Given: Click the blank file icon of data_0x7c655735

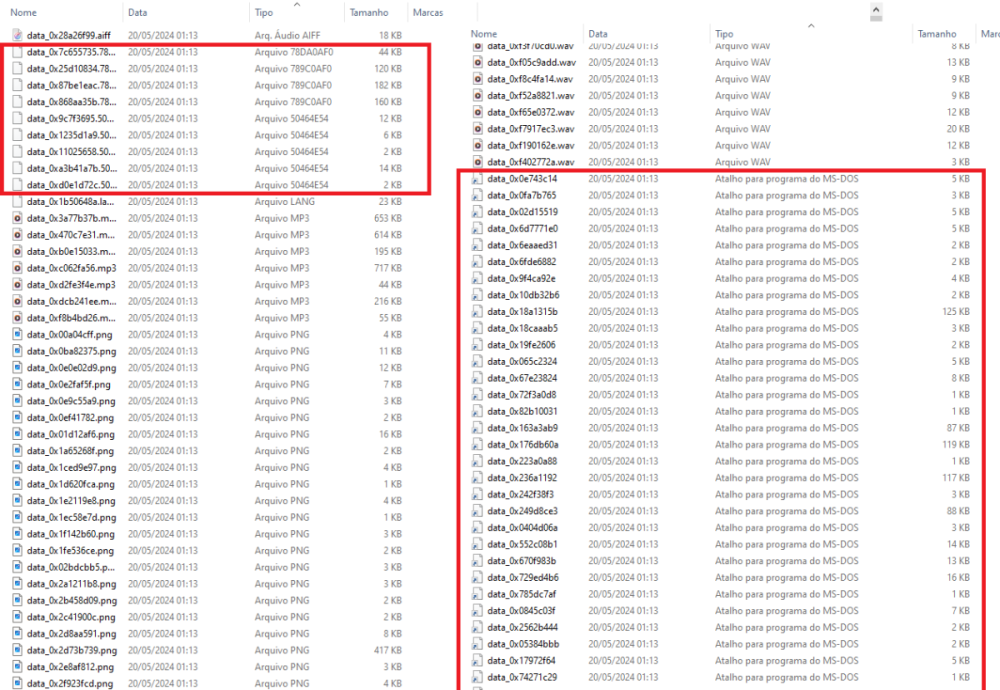Looking at the screenshot, I should tap(18, 52).
